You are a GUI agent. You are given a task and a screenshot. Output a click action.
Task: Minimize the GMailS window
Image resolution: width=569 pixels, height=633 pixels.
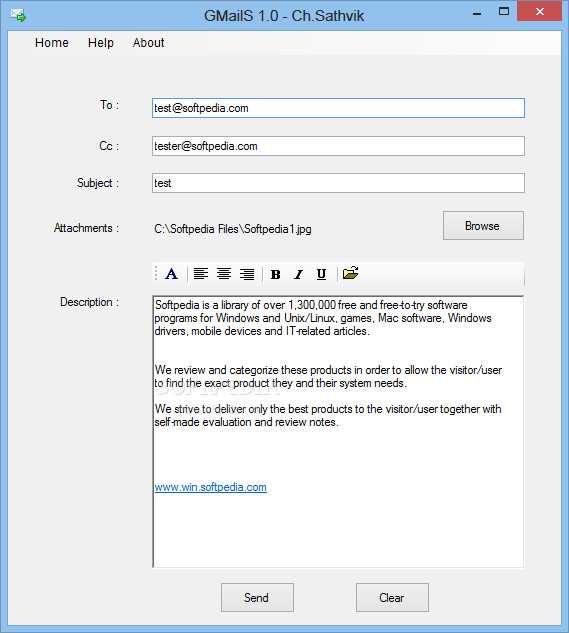coord(477,13)
